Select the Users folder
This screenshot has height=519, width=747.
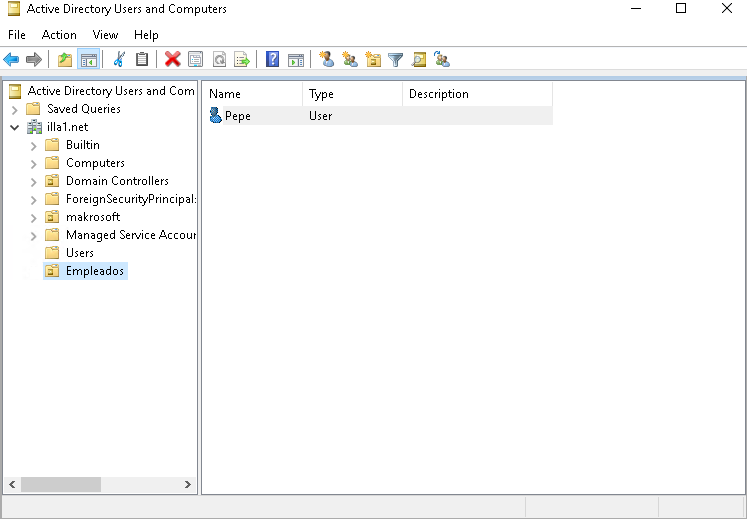80,253
